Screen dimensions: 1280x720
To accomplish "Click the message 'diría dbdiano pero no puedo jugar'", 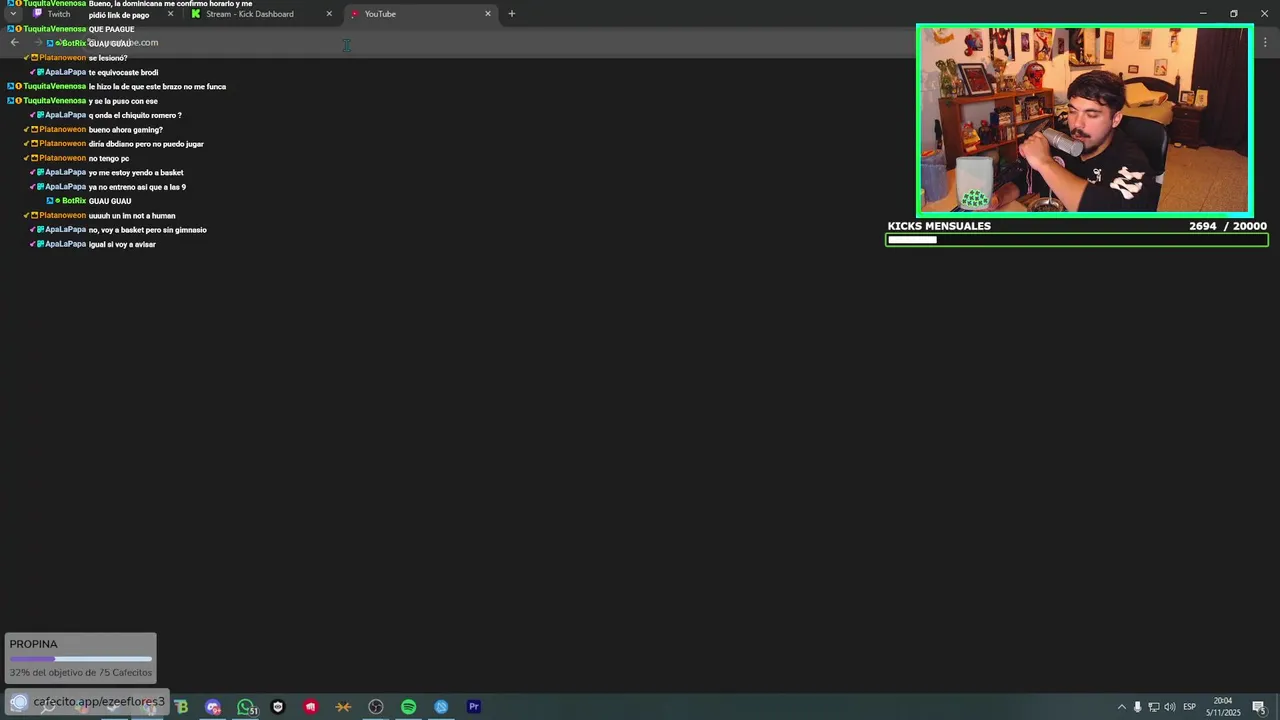I will pos(146,144).
